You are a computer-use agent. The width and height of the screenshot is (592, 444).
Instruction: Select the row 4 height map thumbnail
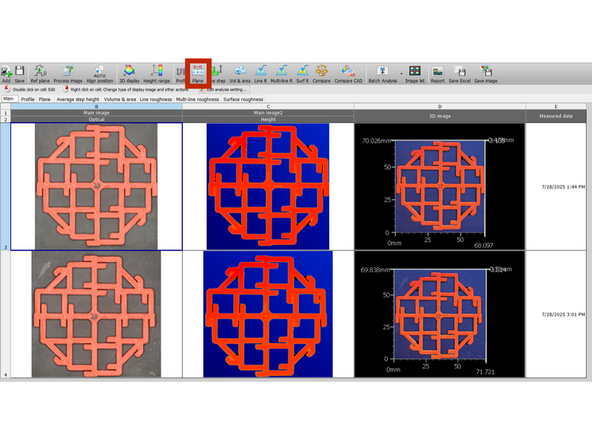(x=268, y=314)
